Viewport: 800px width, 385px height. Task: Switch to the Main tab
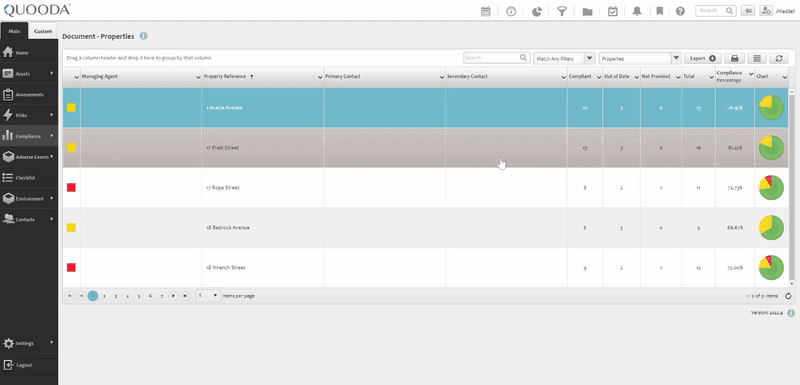14,31
